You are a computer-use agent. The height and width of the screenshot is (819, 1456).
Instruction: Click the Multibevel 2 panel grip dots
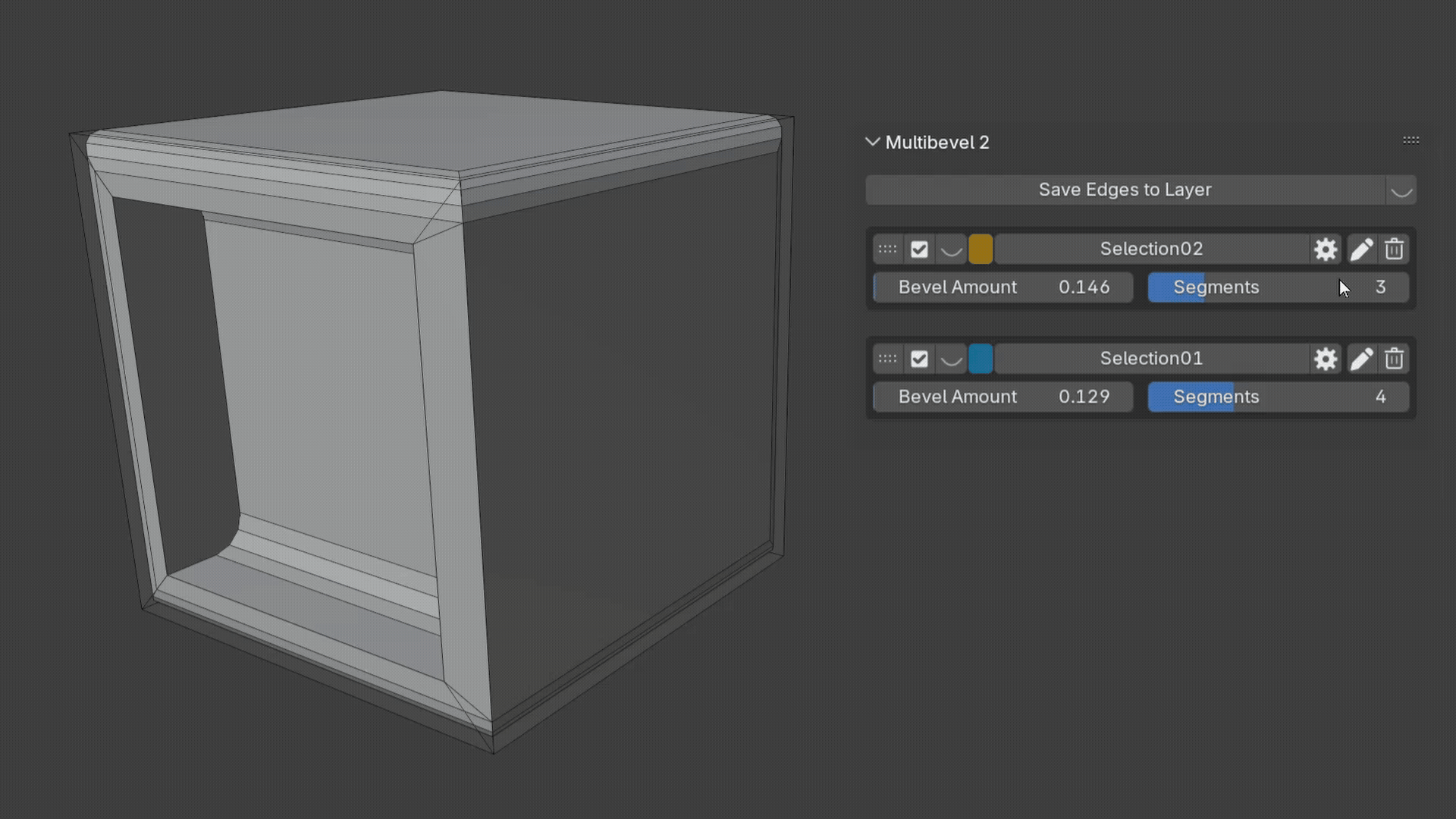pos(1410,140)
